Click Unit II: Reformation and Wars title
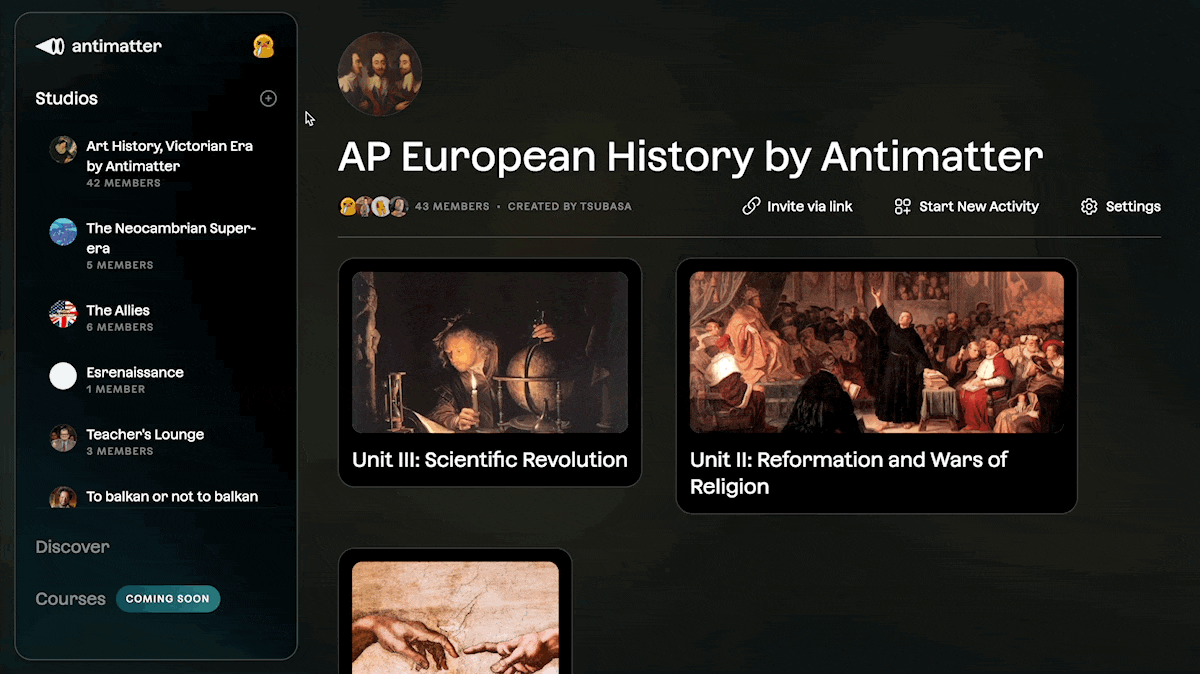Image resolution: width=1200 pixels, height=674 pixels. coord(849,473)
